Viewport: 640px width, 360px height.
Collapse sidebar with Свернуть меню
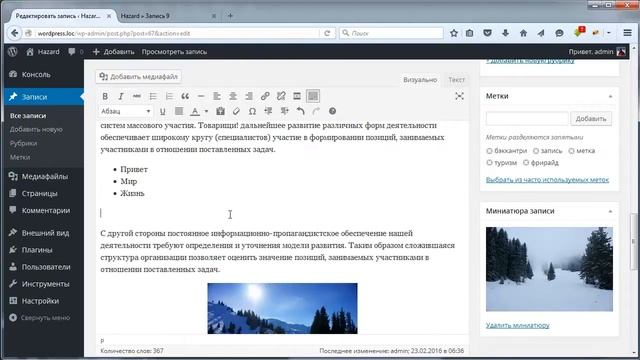[x=45, y=318]
